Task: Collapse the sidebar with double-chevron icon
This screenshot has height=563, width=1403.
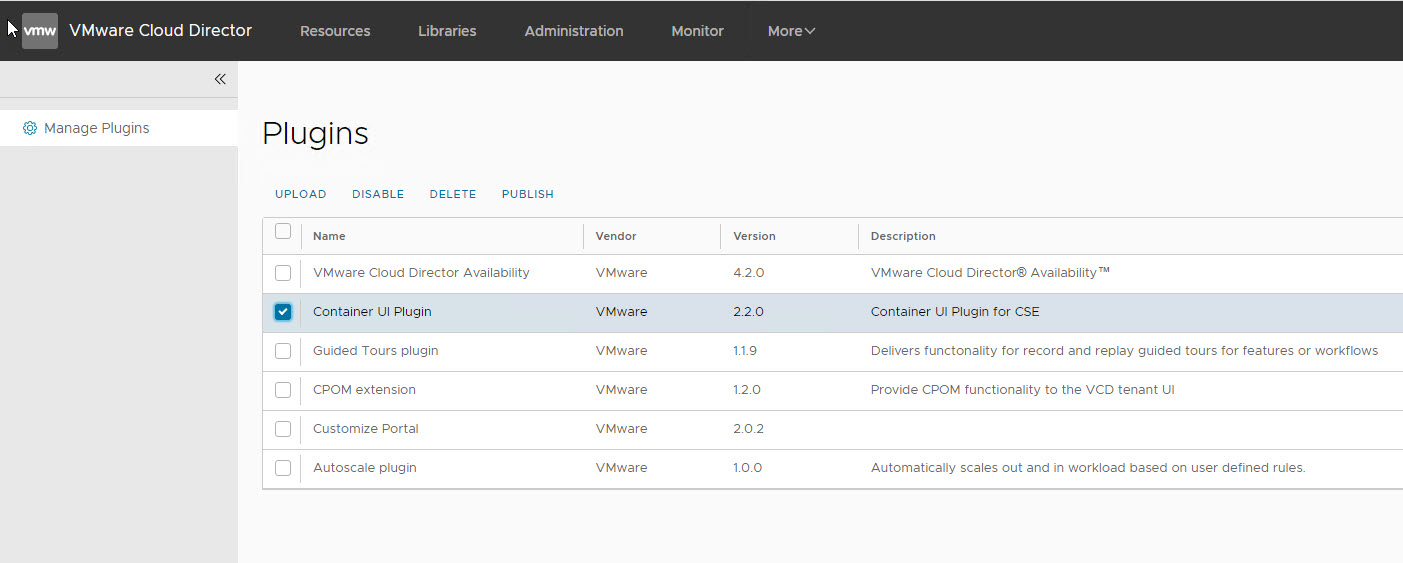Action: tap(220, 79)
